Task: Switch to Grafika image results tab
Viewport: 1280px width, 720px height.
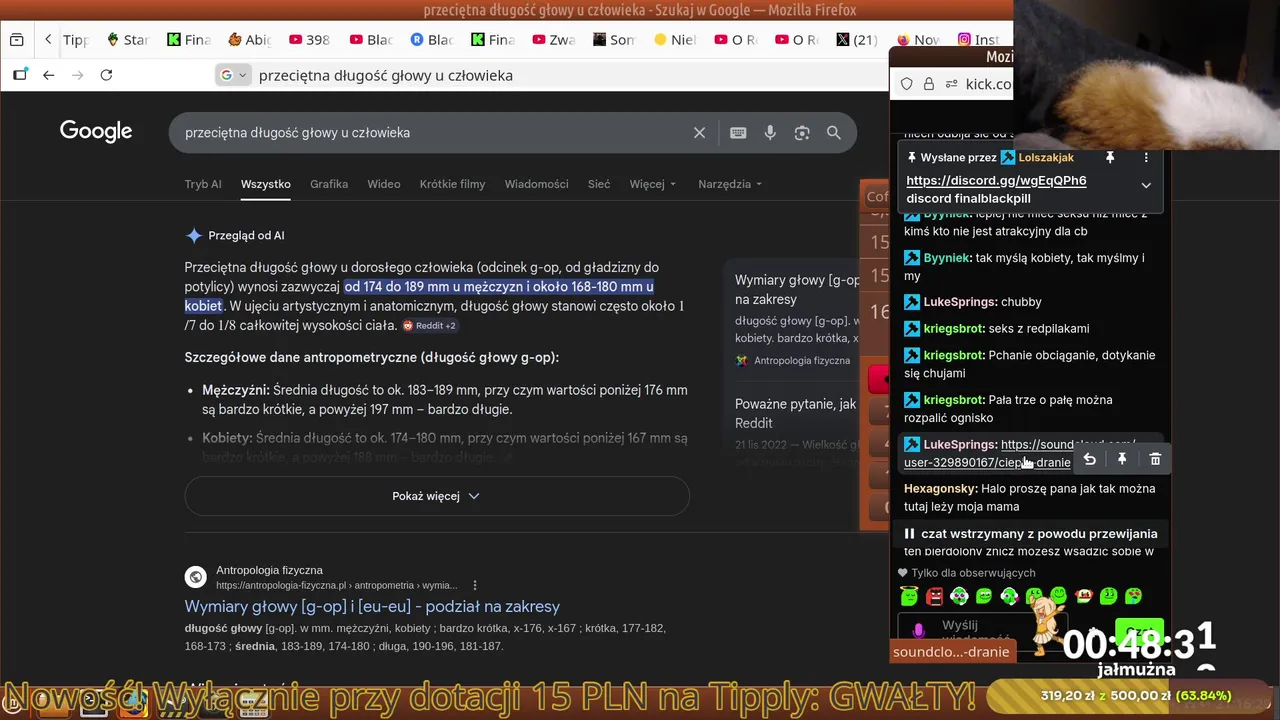Action: tap(329, 184)
